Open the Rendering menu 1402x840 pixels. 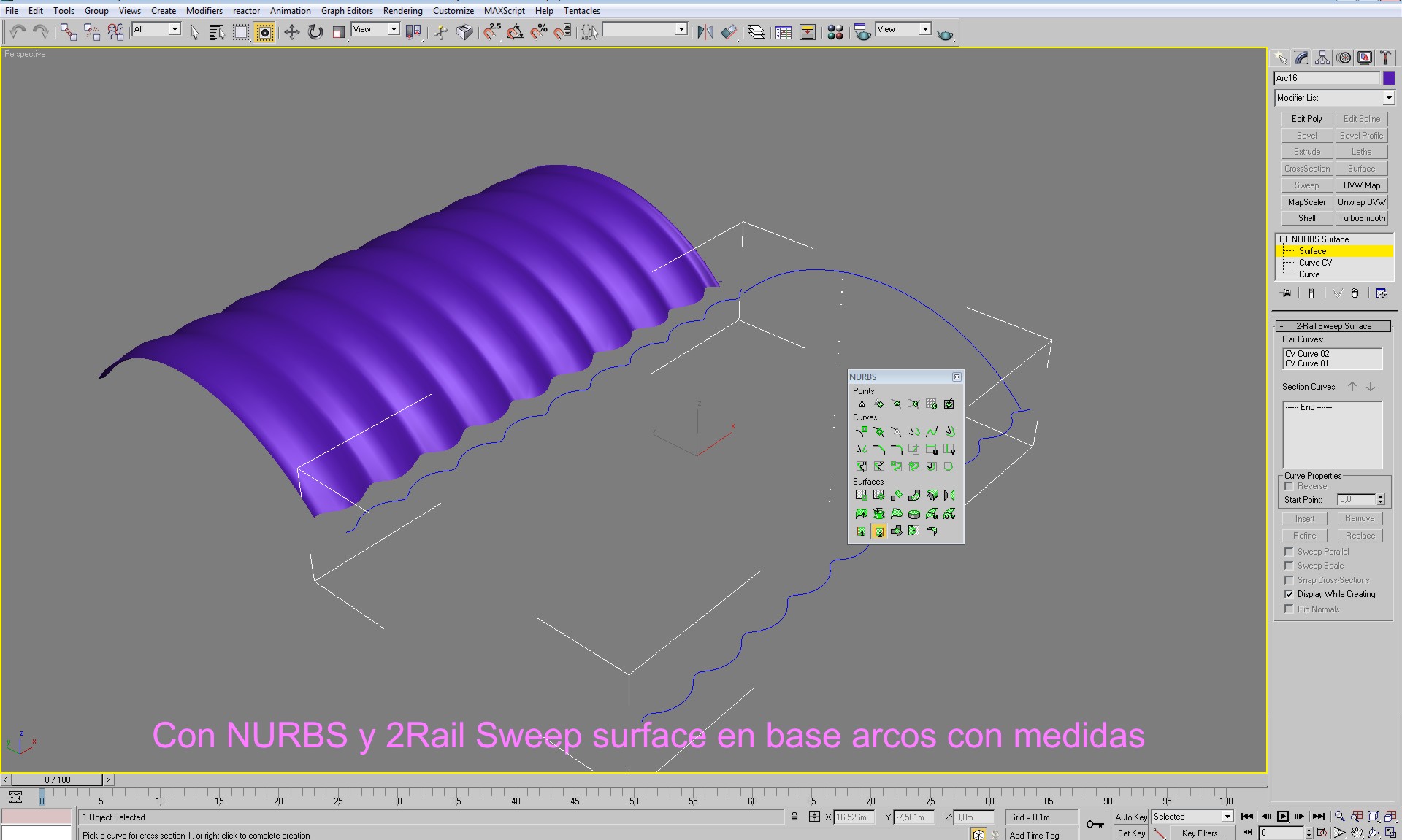(402, 11)
